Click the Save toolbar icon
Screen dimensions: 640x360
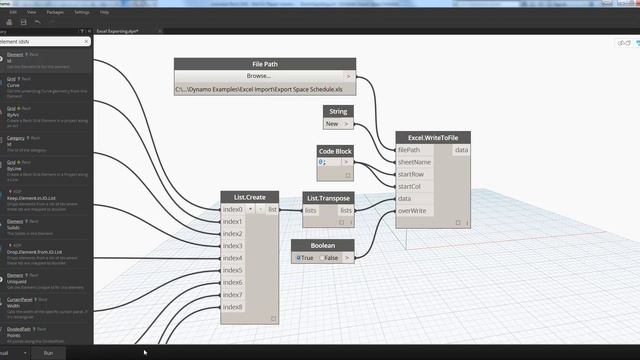[x=24, y=22]
